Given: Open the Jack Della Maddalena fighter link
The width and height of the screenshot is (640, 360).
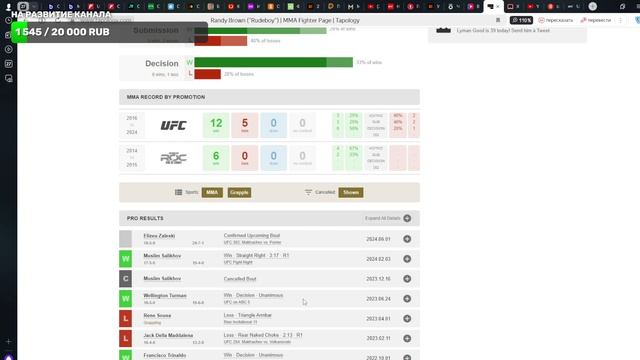Looking at the screenshot, I should (168, 336).
